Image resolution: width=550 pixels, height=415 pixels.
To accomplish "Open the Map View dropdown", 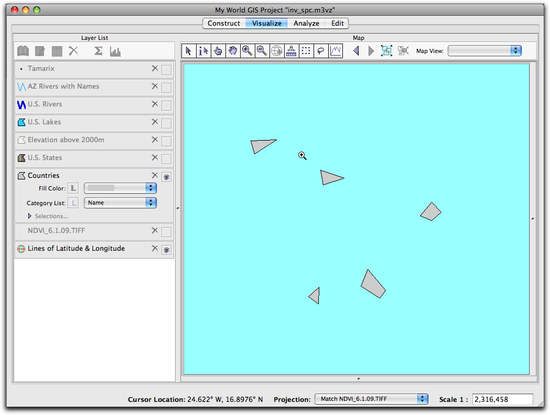I will [x=485, y=51].
